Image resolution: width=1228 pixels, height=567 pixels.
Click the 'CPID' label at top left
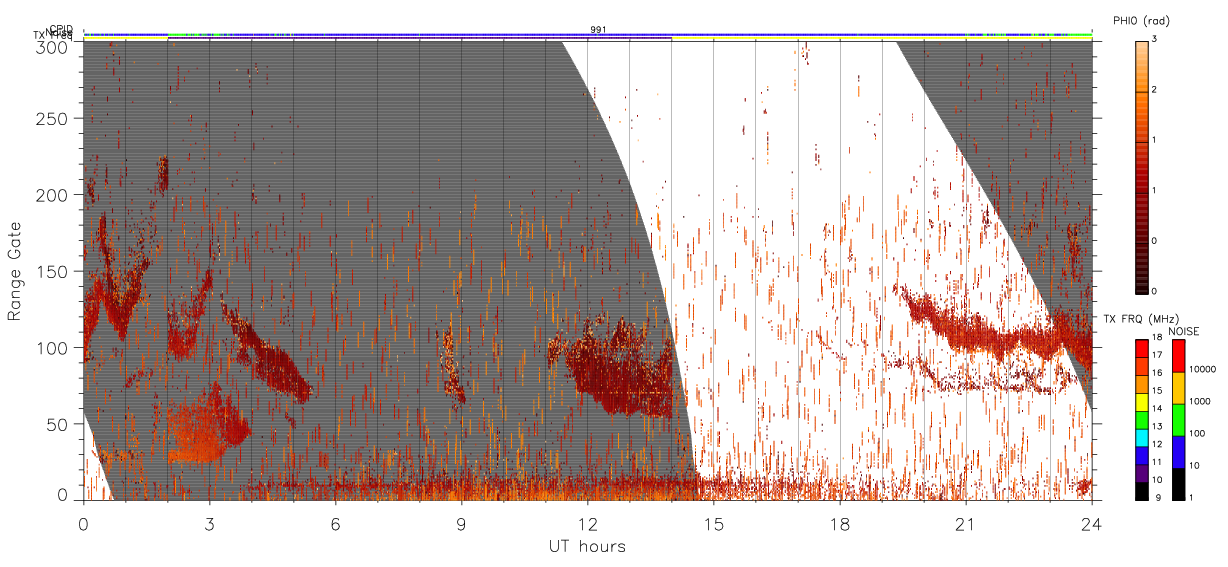[x=61, y=29]
